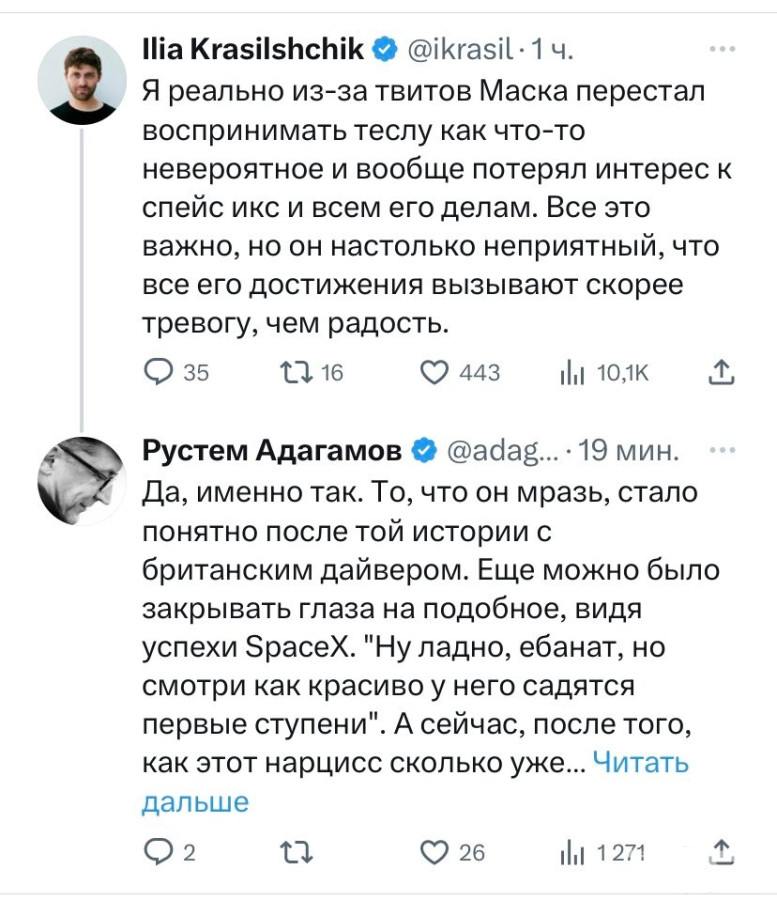Share Ilia Krasilshchik's tweet

pos(718,373)
